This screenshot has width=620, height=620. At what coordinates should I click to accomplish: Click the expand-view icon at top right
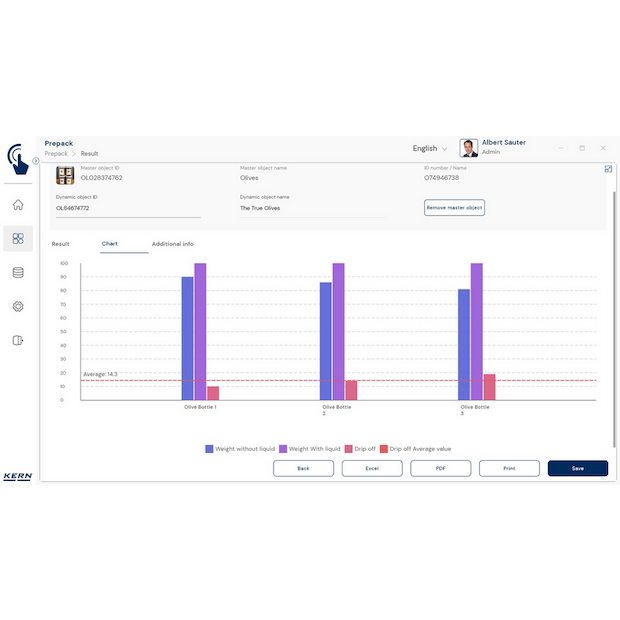(608, 169)
